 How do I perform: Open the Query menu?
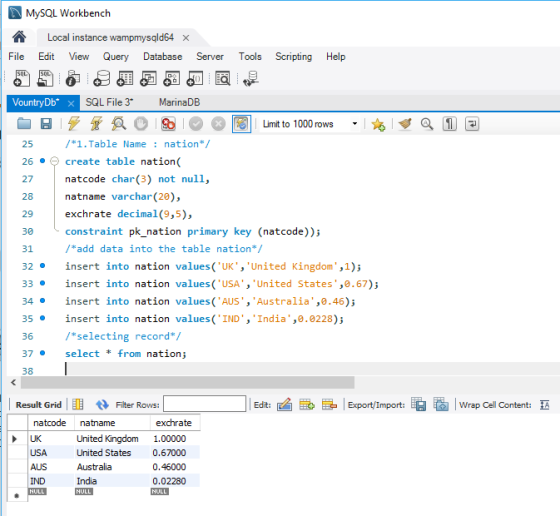coord(116,57)
